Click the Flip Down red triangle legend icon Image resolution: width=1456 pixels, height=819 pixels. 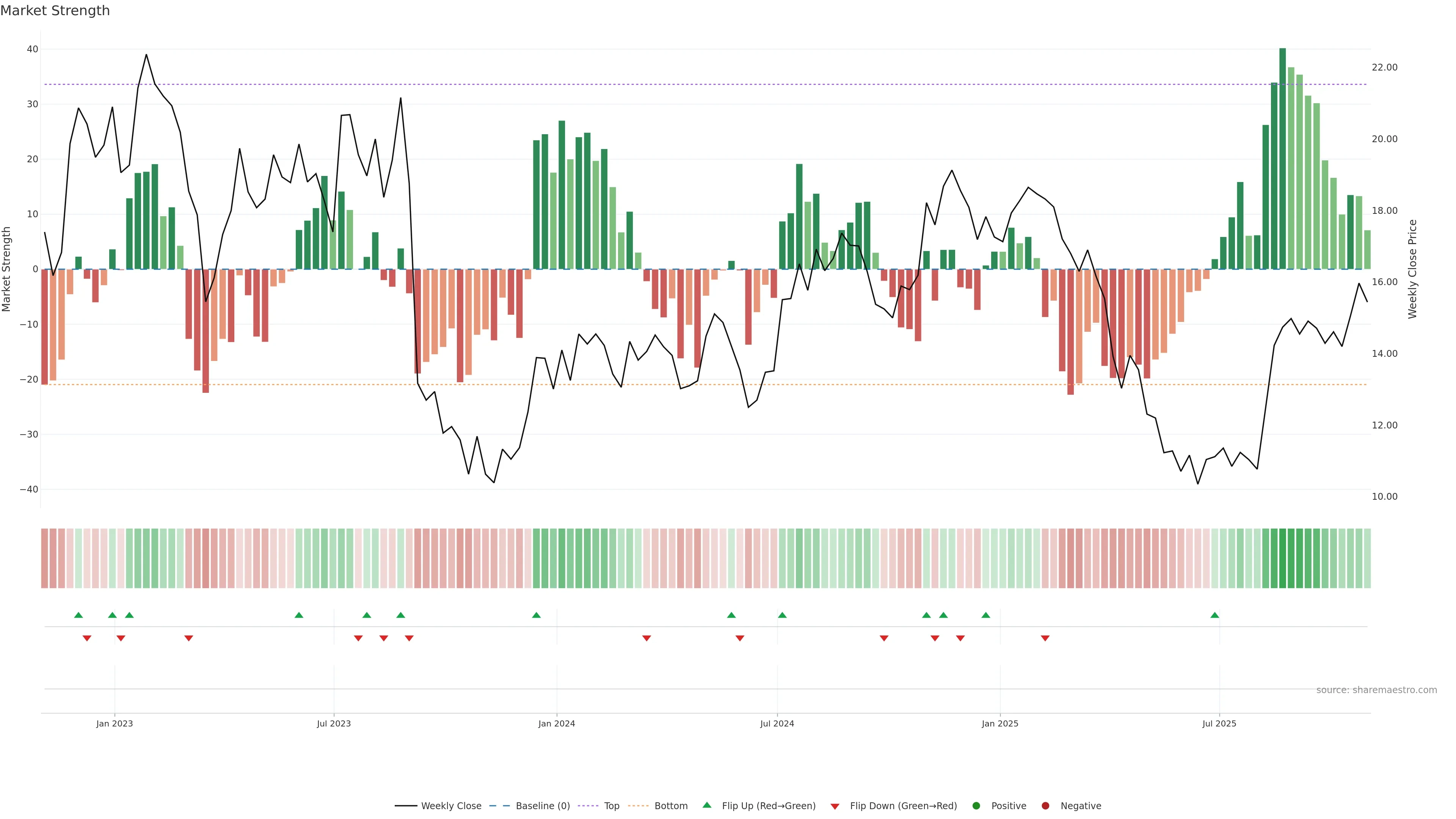(x=835, y=806)
